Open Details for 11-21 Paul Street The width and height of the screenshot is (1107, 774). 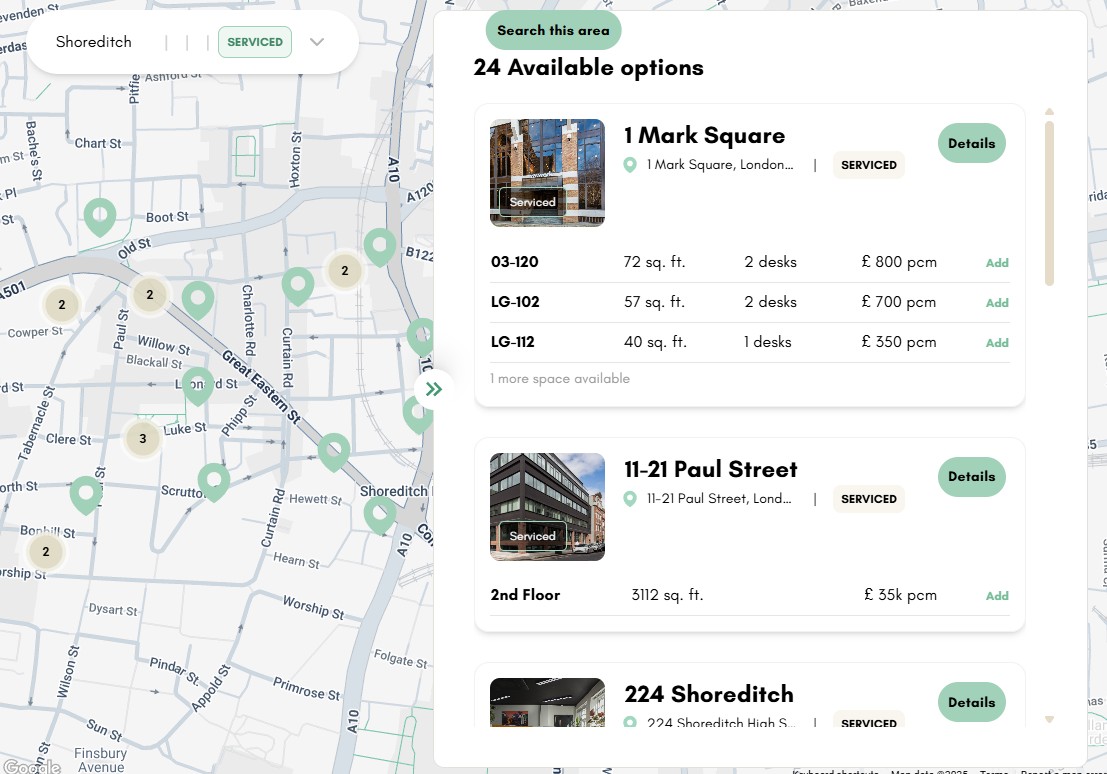tap(971, 477)
